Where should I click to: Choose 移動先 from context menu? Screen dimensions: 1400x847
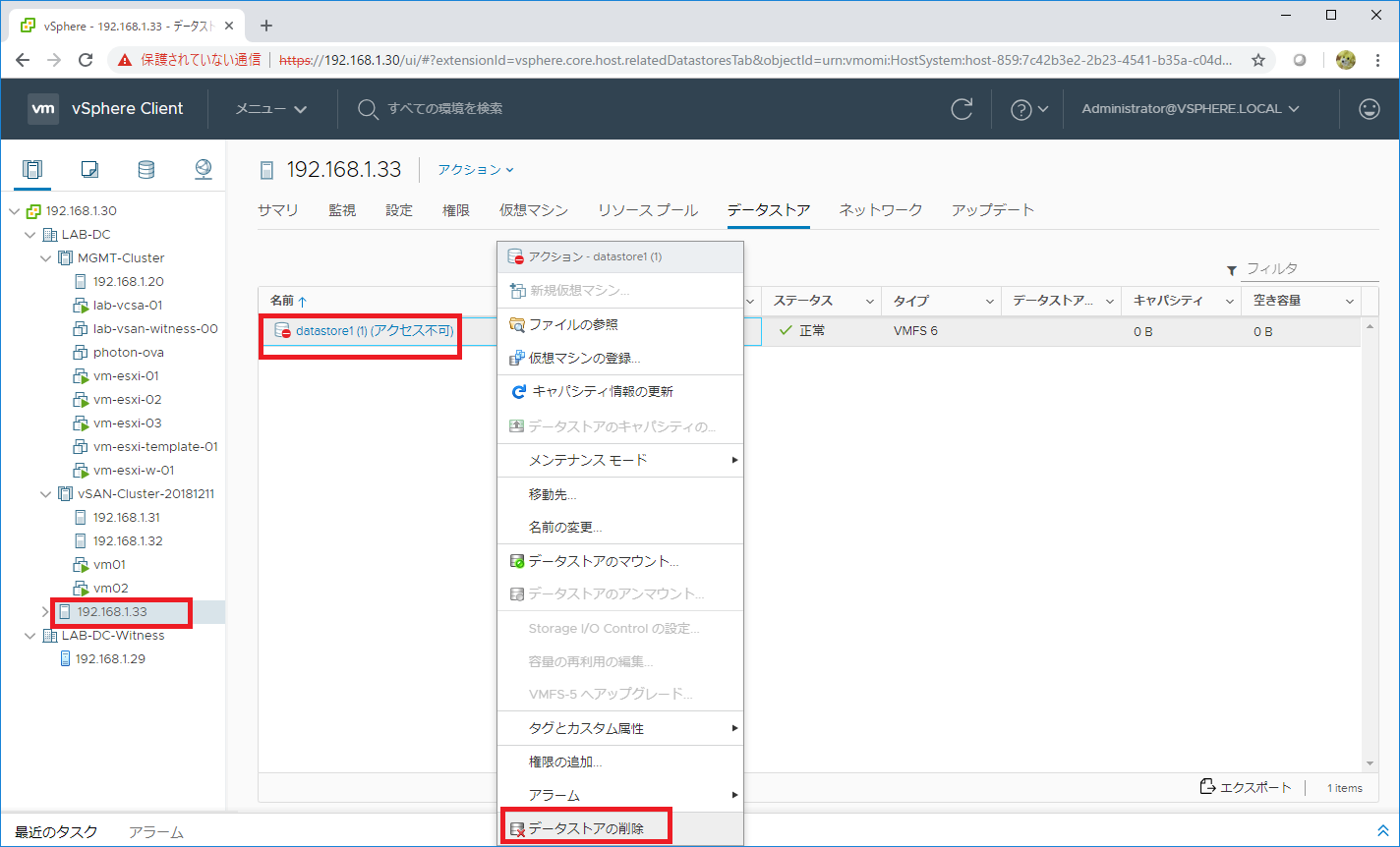(621, 494)
